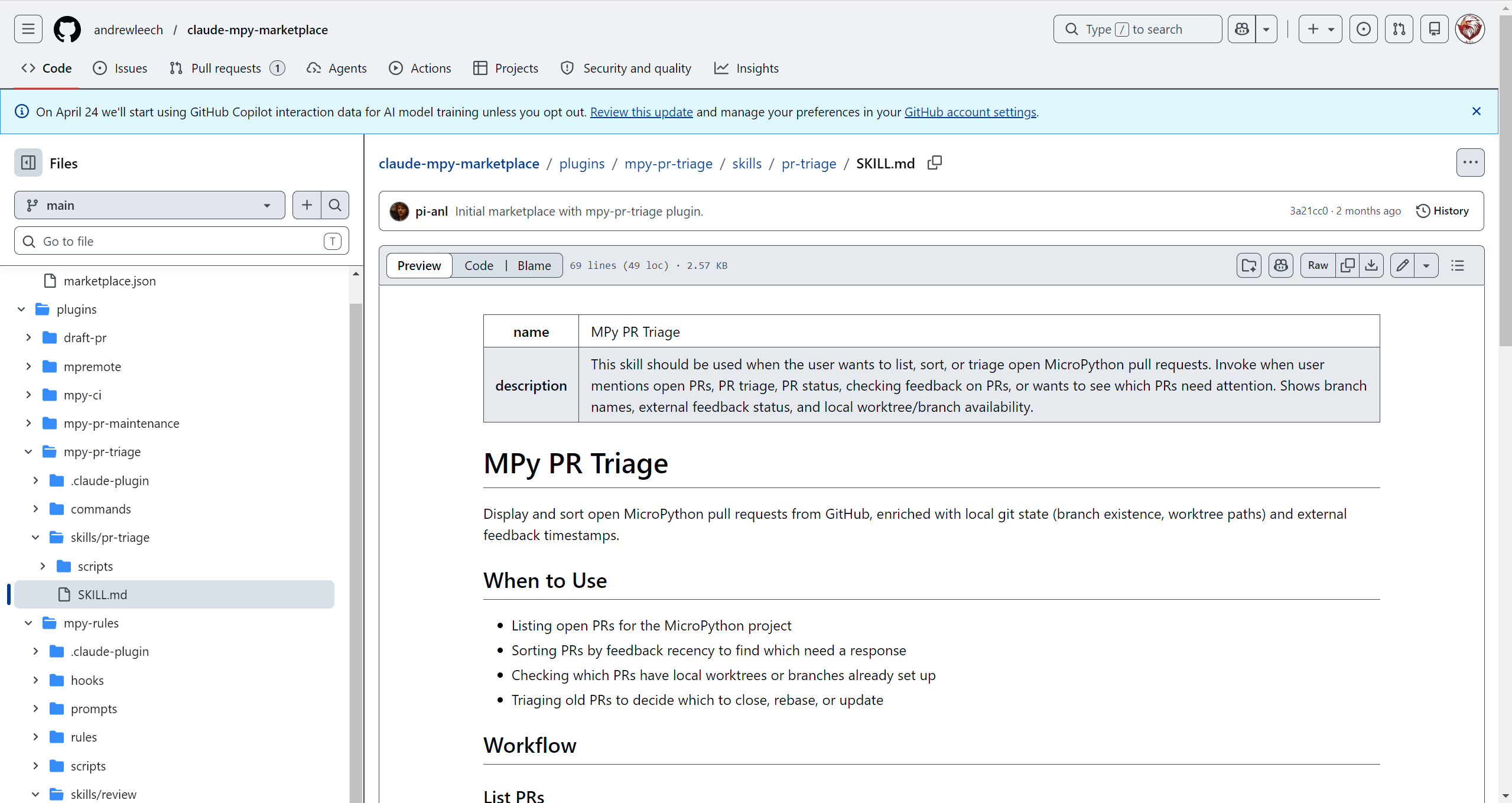Viewport: 1512px width, 803px height.
Task: Expand the rules folder
Action: 35,737
